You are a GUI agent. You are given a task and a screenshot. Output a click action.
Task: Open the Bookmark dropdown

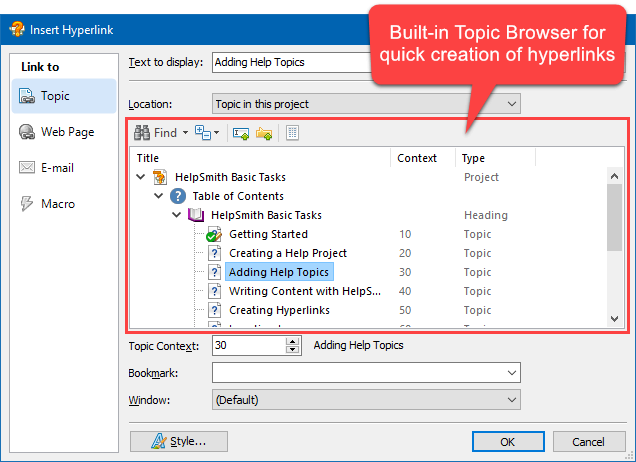coord(366,373)
